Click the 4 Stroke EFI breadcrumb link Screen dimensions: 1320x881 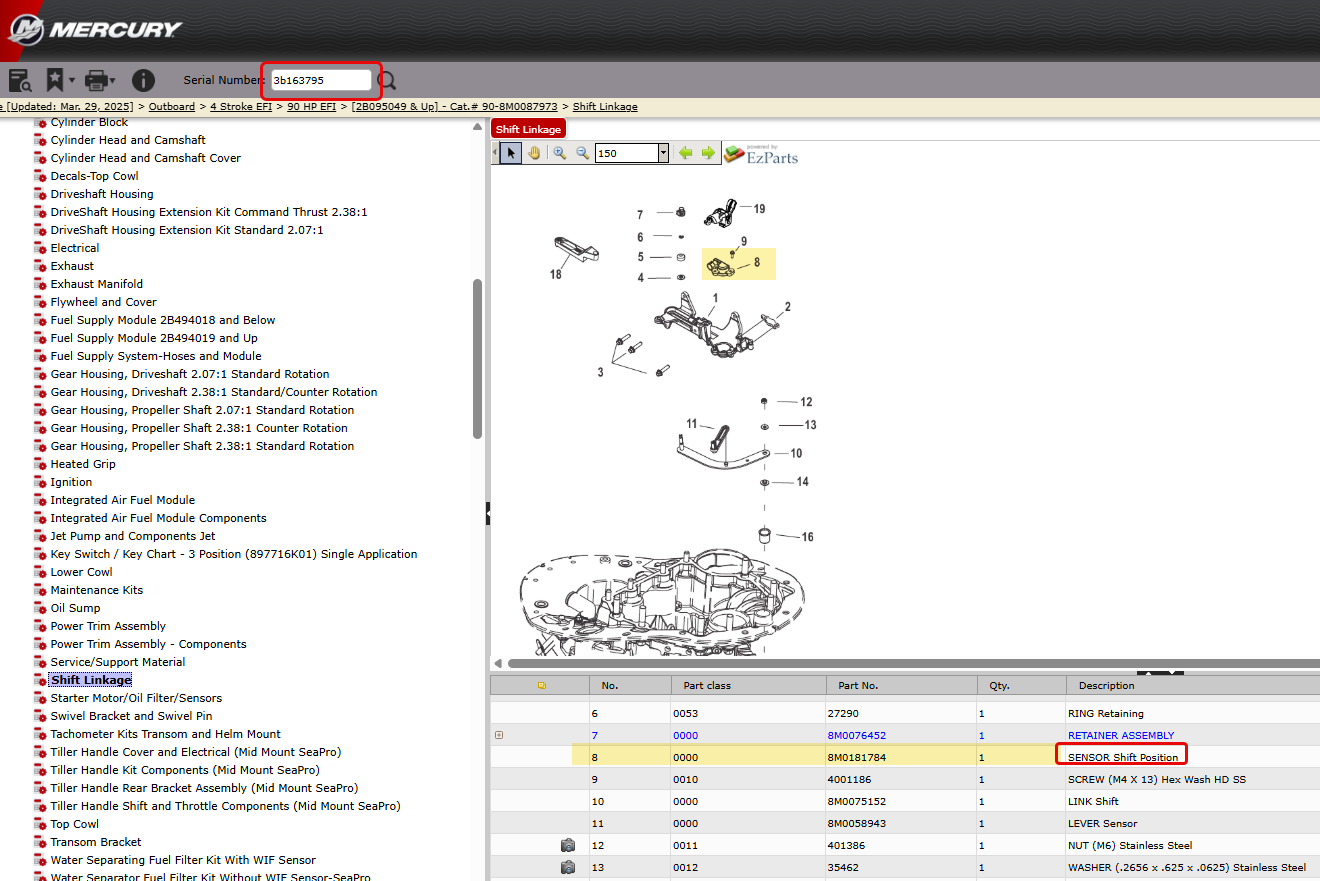[x=241, y=106]
